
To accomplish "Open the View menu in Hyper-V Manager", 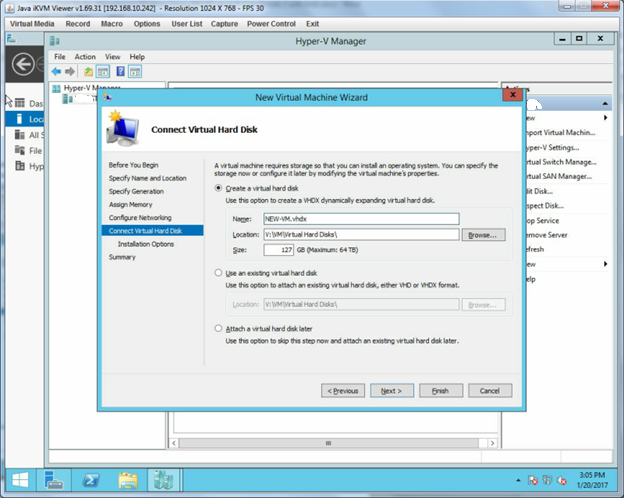I will pyautogui.click(x=113, y=57).
